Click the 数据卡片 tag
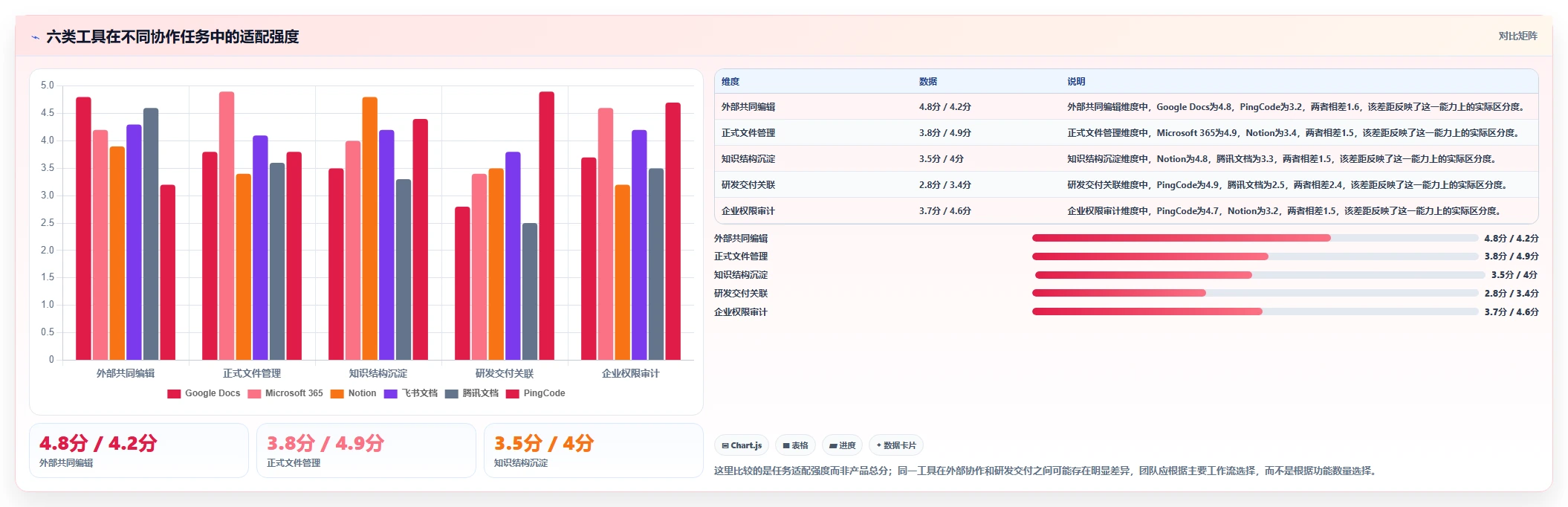 point(895,445)
